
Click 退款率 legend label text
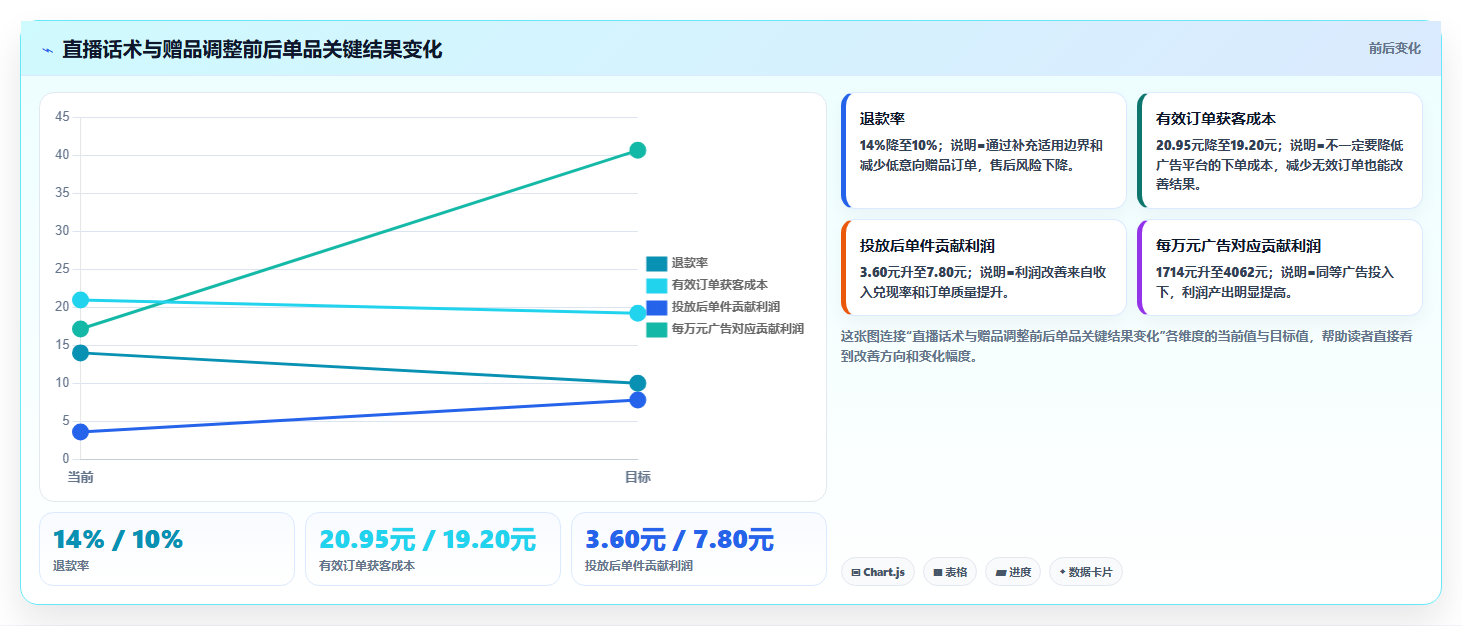coord(690,263)
